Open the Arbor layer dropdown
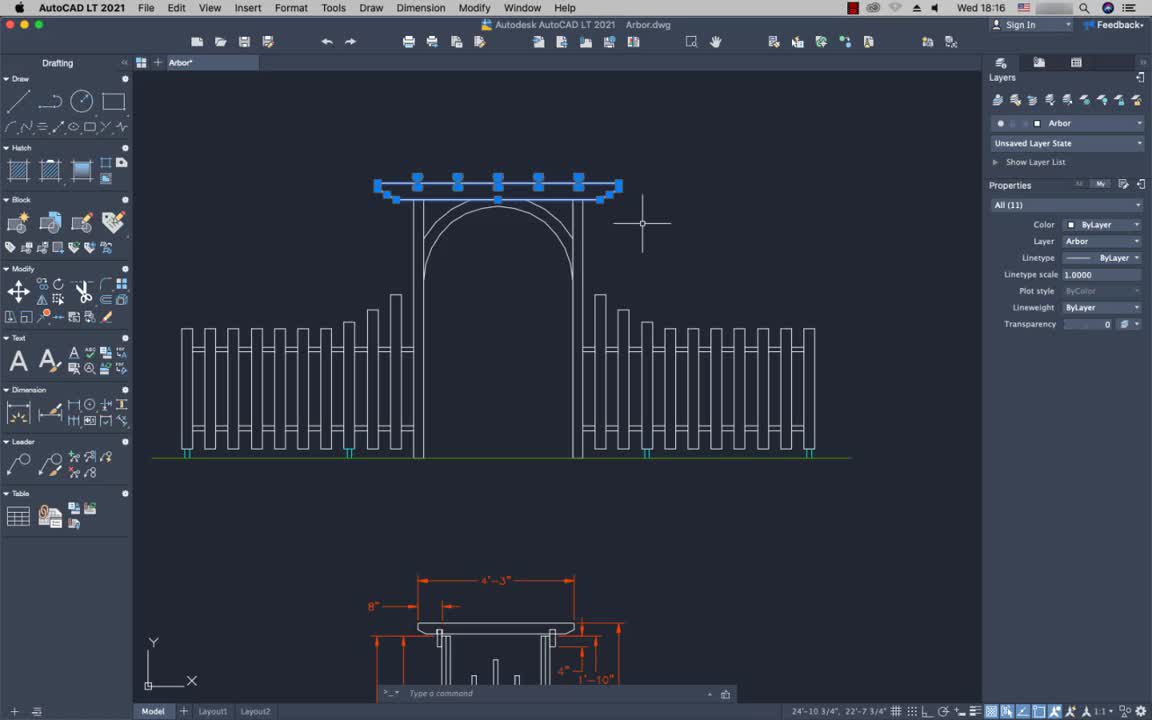Screen dimensions: 1152x720 [1137, 123]
